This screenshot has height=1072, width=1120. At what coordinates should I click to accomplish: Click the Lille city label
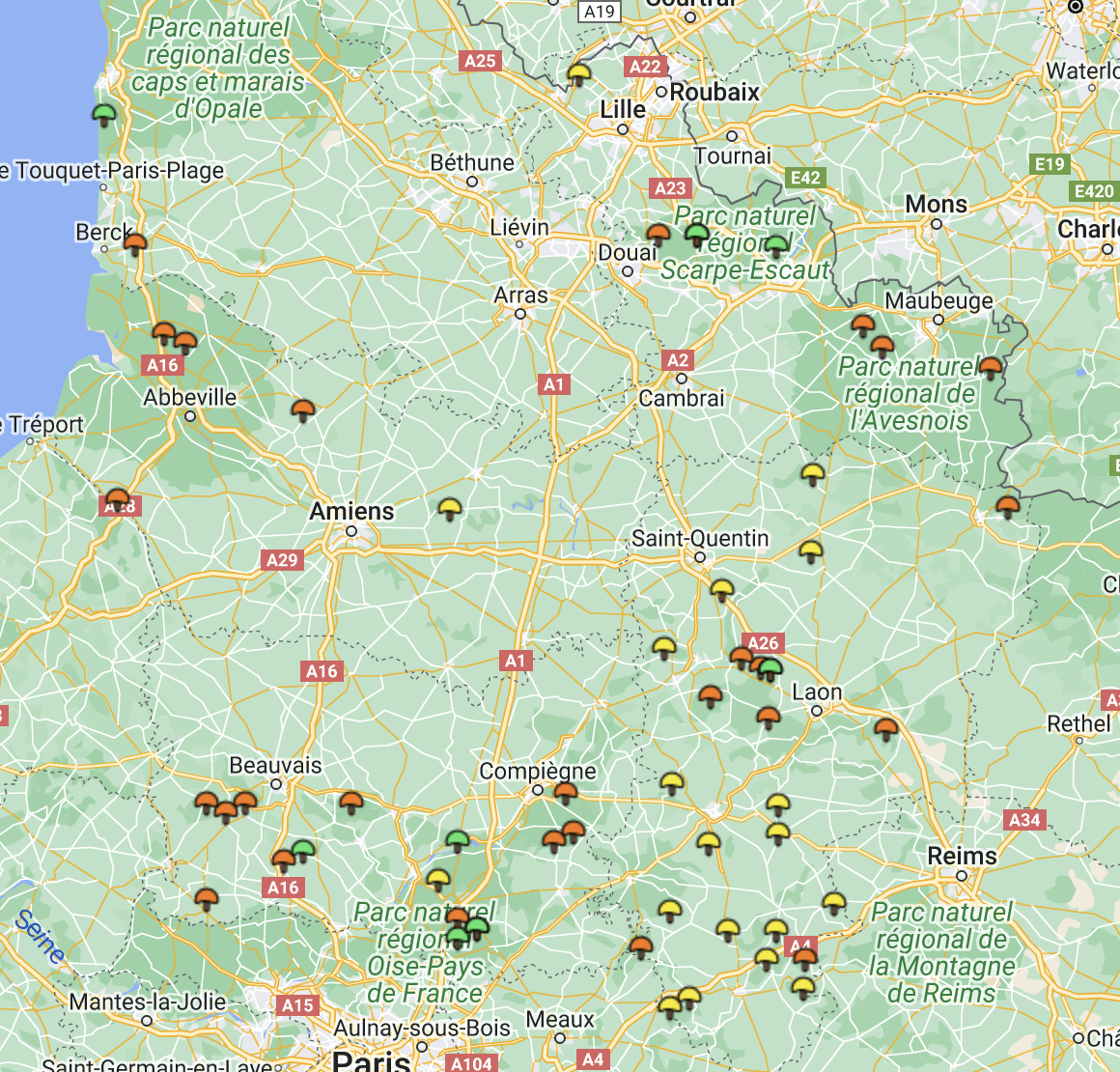(621, 109)
